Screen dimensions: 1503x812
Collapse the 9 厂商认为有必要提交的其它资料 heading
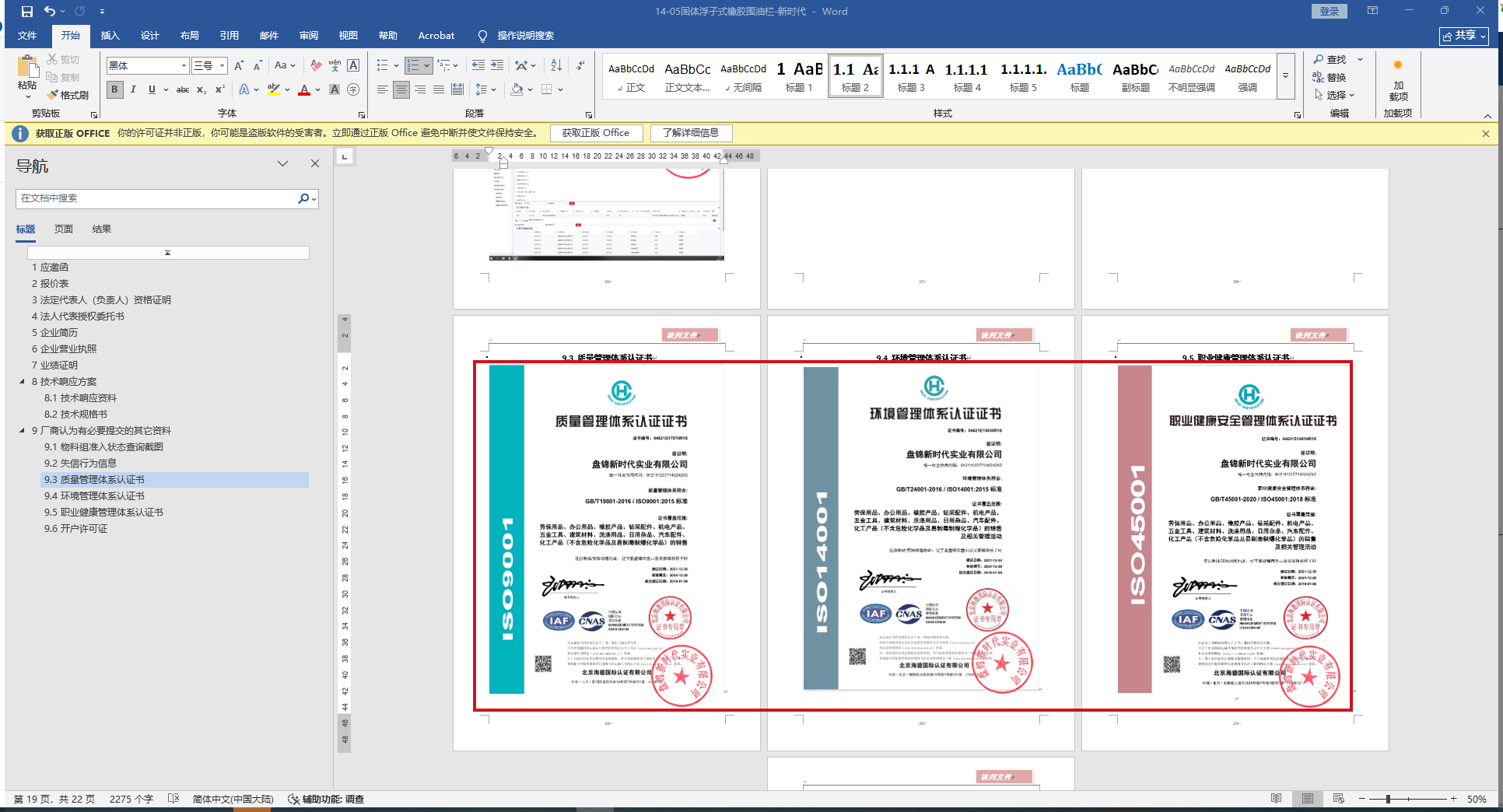22,430
